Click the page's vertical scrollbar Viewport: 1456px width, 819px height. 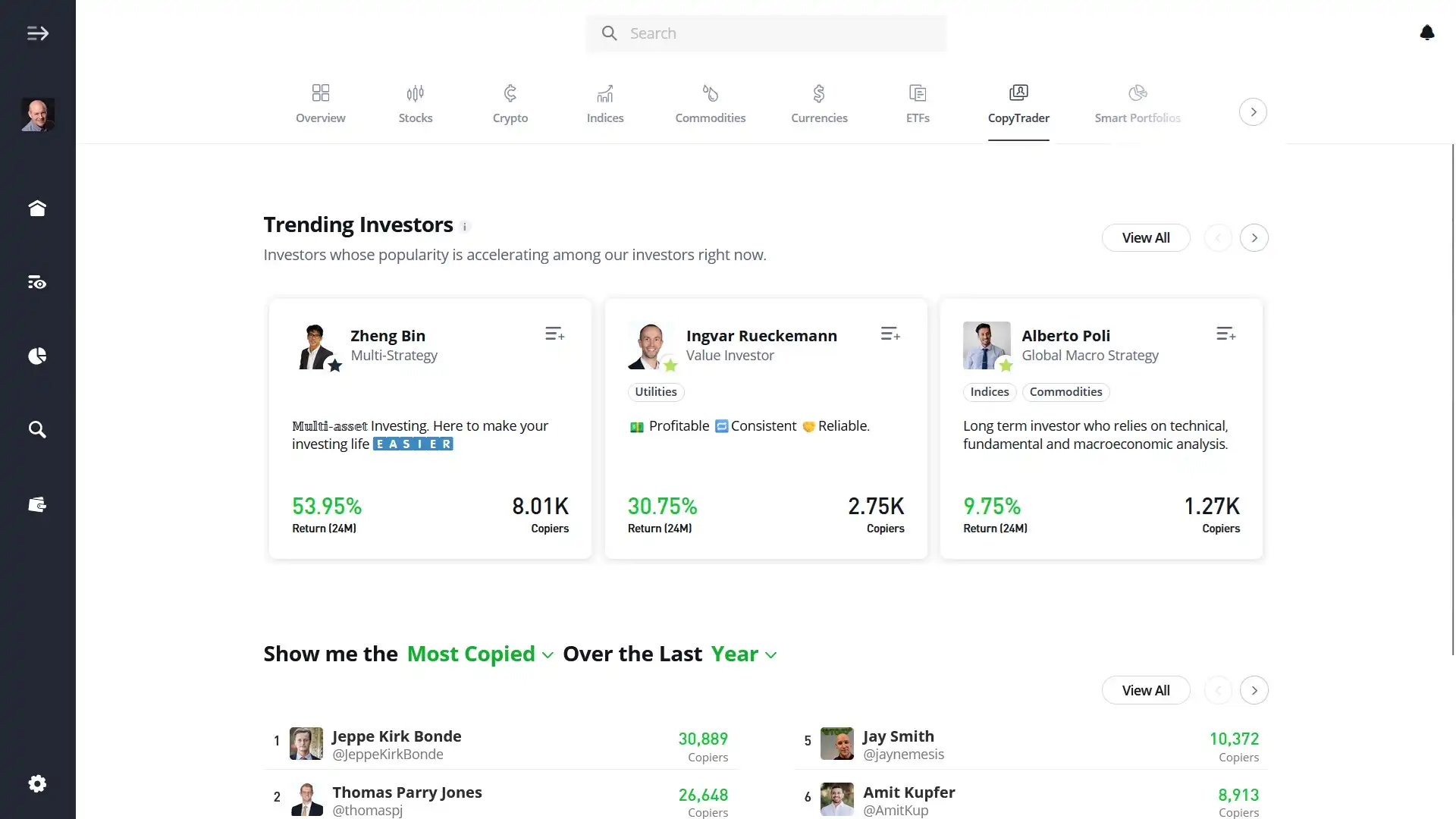pyautogui.click(x=1453, y=400)
